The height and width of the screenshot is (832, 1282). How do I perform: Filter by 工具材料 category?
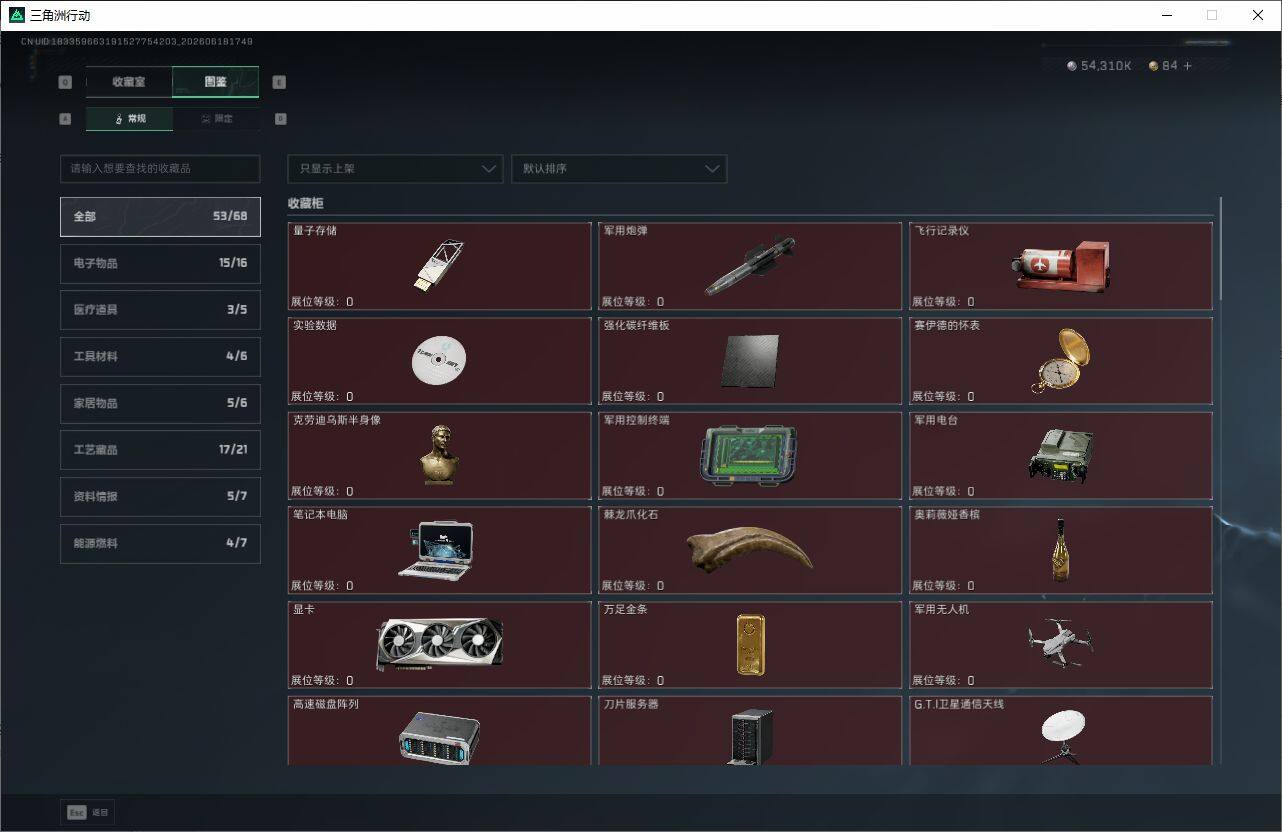(x=160, y=356)
